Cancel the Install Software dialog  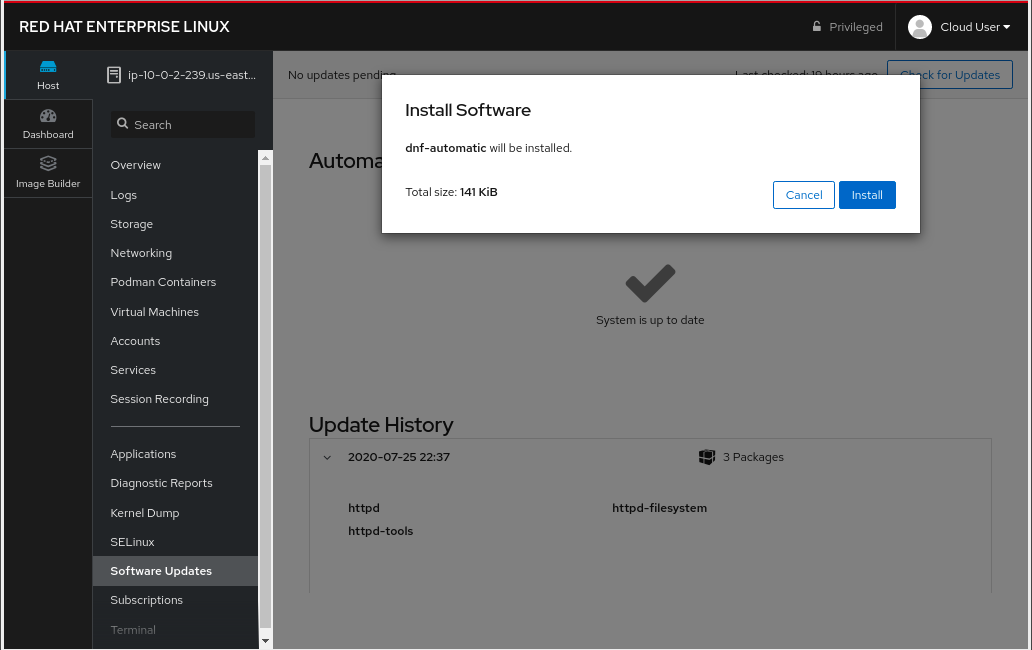click(x=804, y=195)
